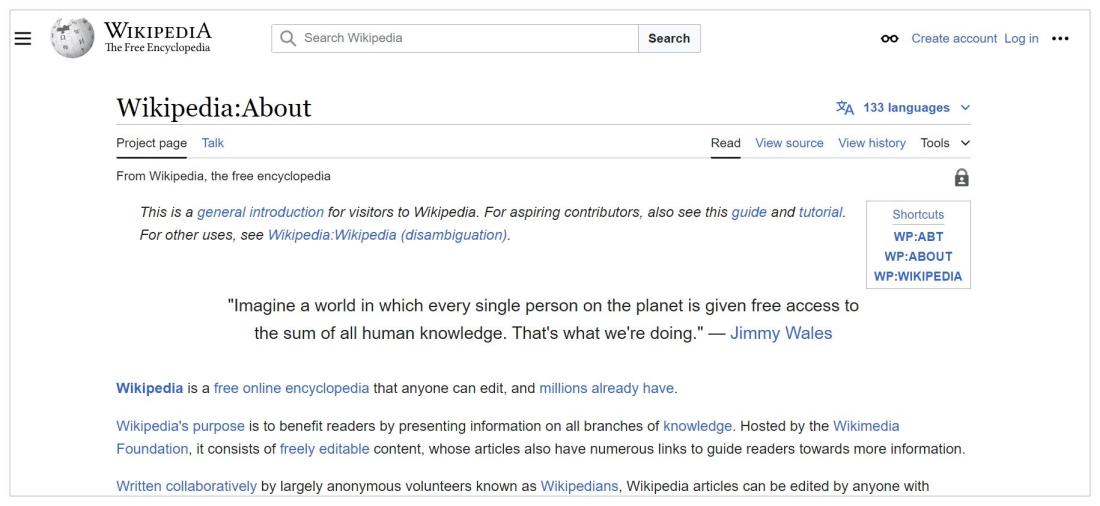This screenshot has height=506, width=1100.
Task: Open the hamburger main menu
Action: (x=23, y=39)
